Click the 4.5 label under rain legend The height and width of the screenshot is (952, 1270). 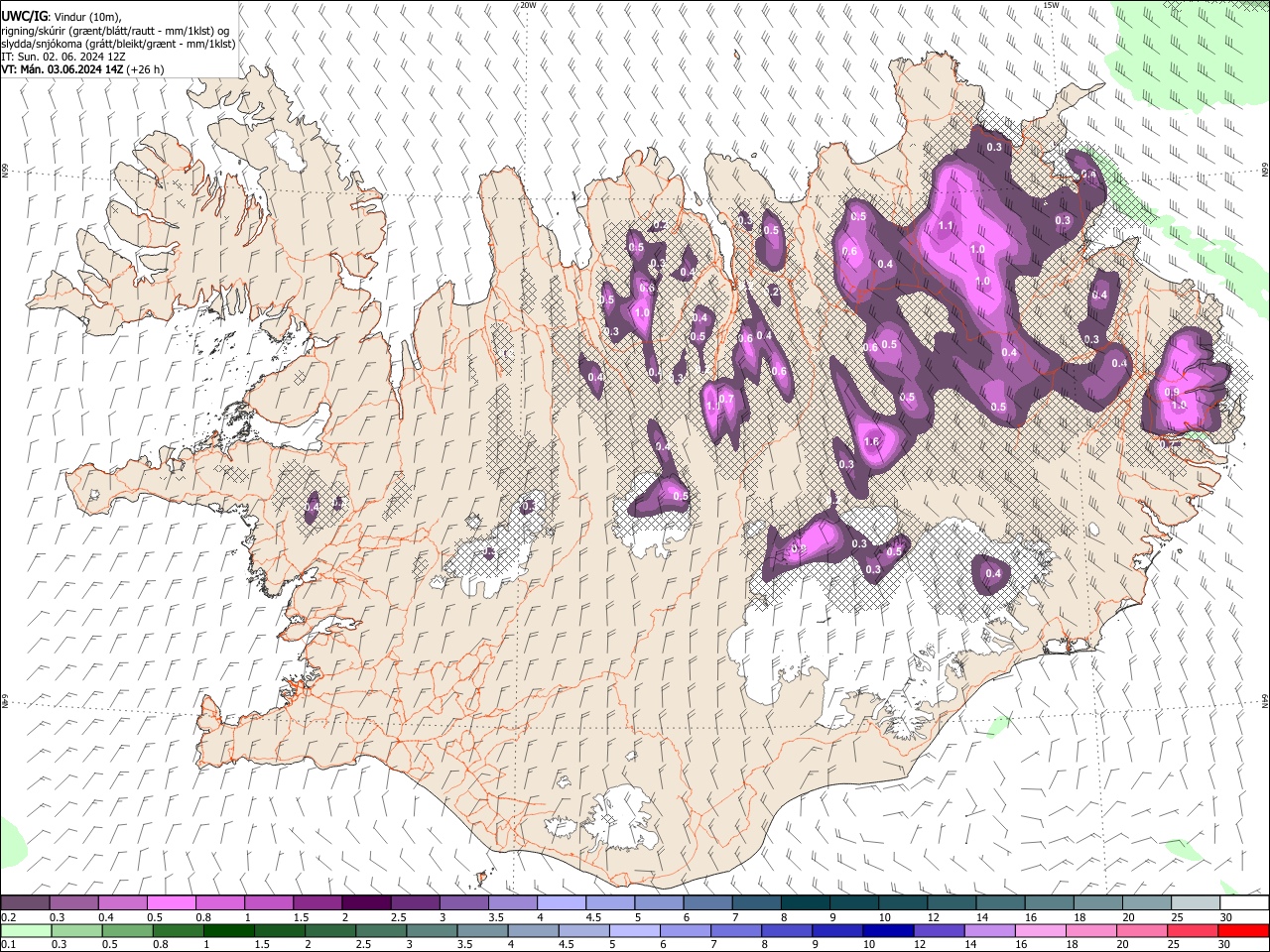tap(567, 945)
